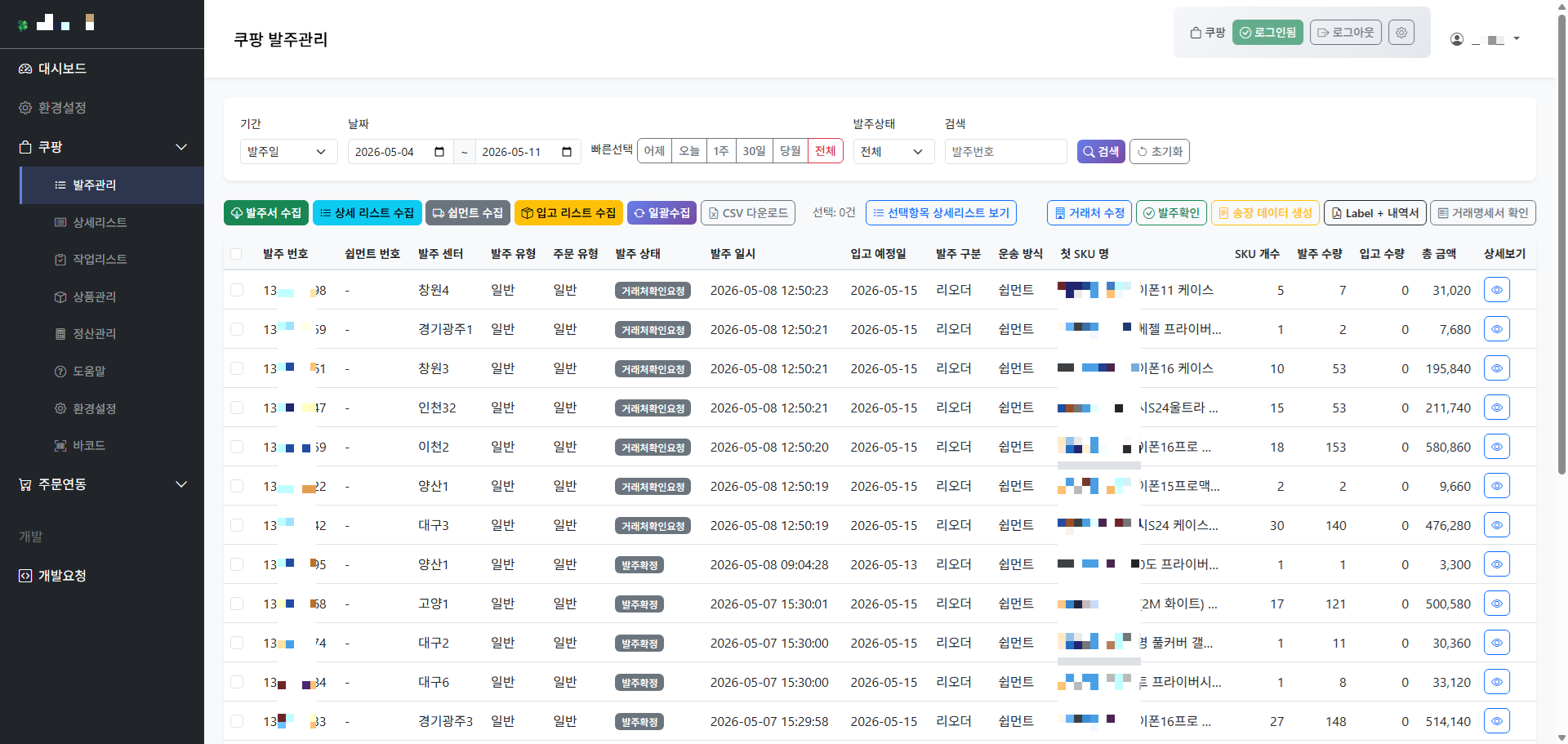The width and height of the screenshot is (1568, 744).
Task: Click 선택항목 상세리스트 보기 button
Action: 941,213
